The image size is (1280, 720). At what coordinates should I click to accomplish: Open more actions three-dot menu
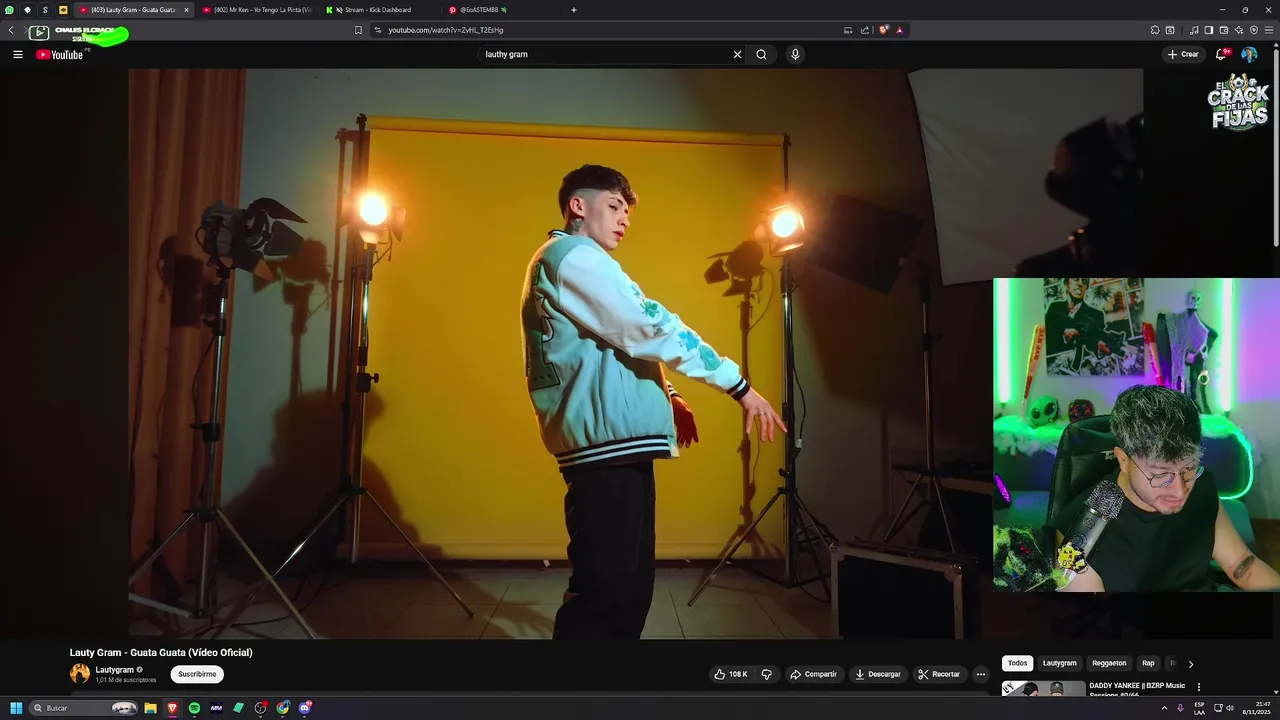[x=980, y=674]
